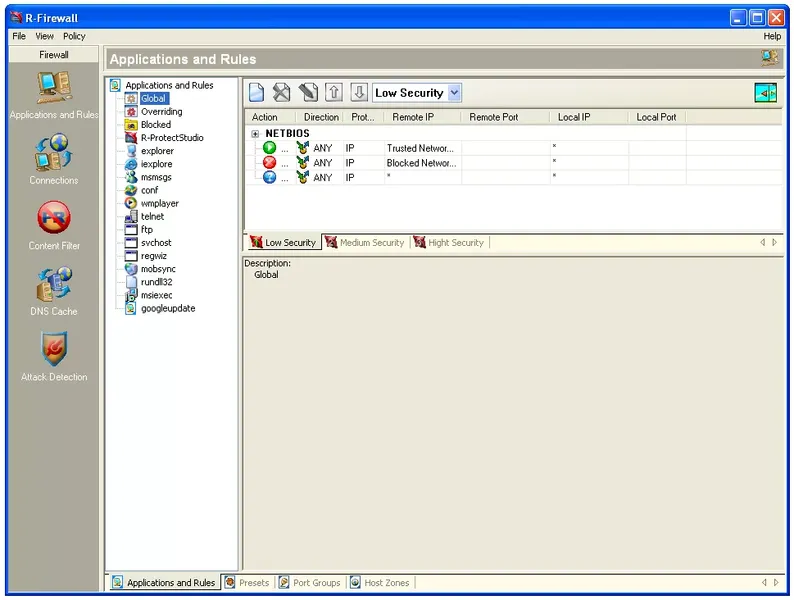The image size is (794, 600).
Task: Open the Policy menu
Action: [74, 36]
